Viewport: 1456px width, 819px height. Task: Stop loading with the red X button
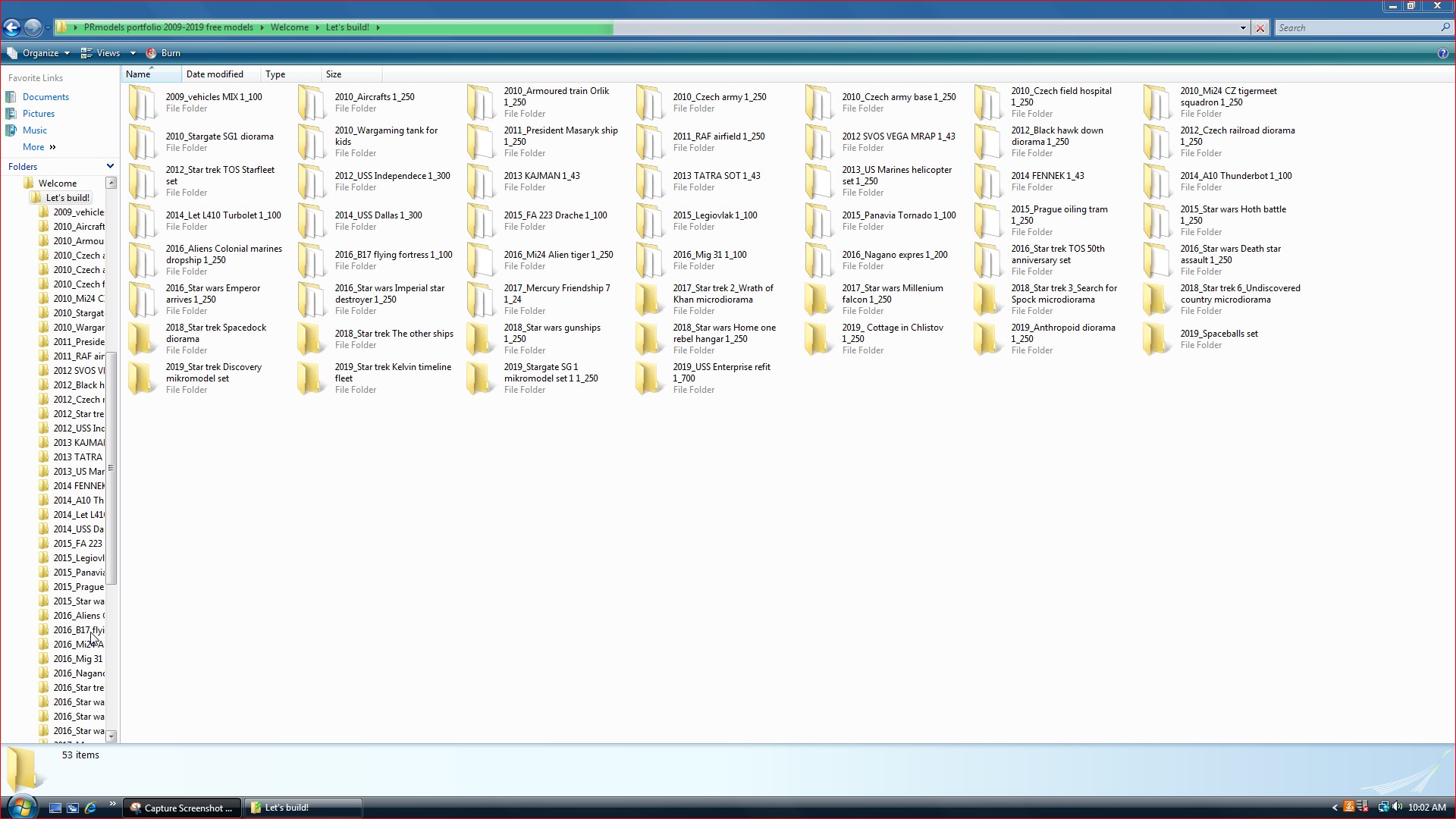point(1260,28)
